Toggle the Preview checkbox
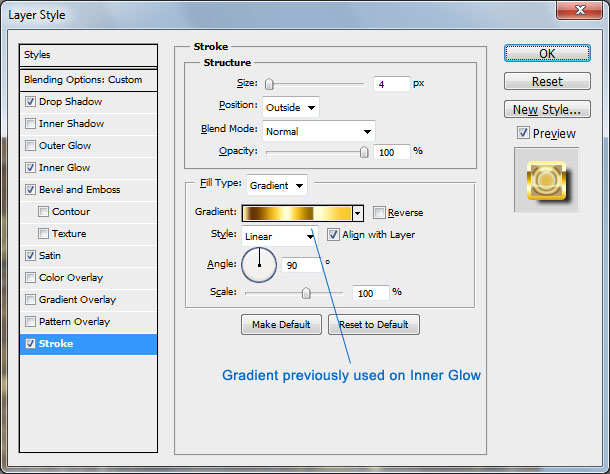Screen dimensions: 610x474 click(x=523, y=133)
